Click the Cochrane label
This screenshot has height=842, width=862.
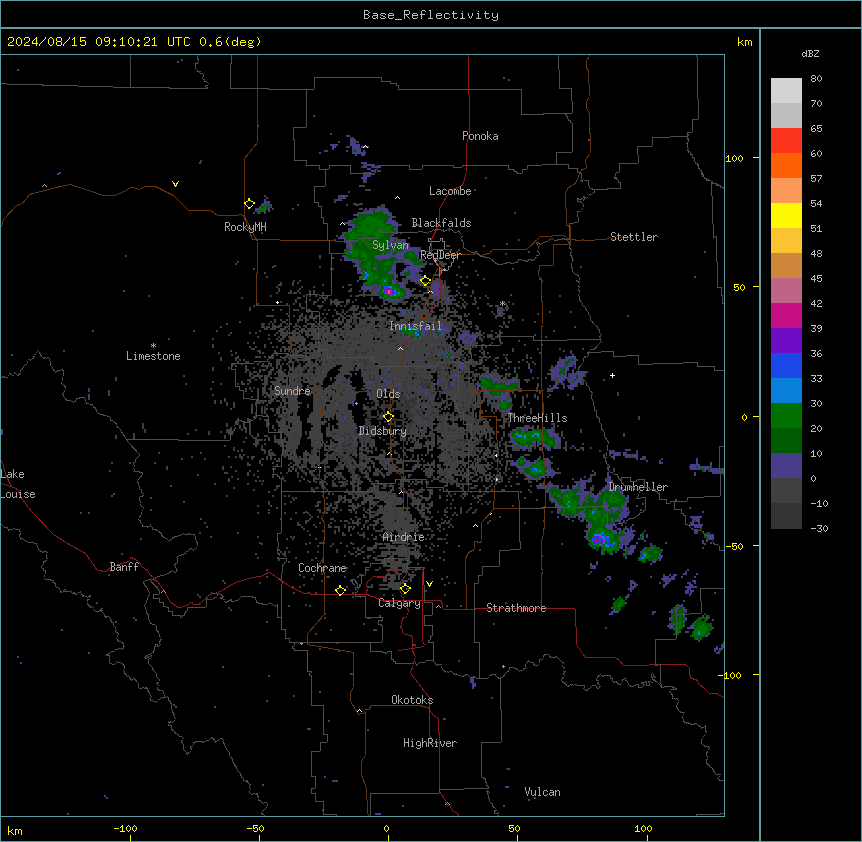[x=323, y=568]
